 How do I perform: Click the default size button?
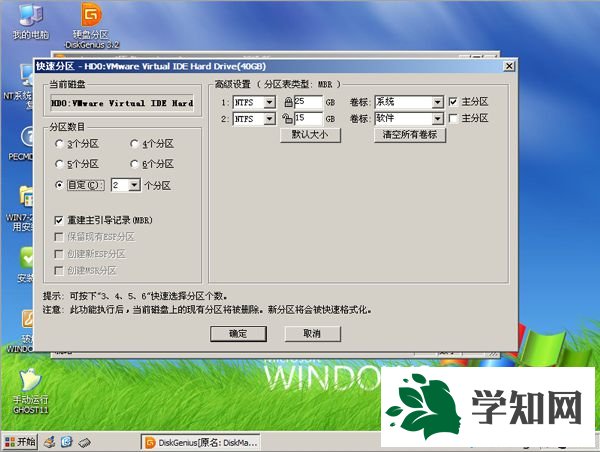pos(310,135)
